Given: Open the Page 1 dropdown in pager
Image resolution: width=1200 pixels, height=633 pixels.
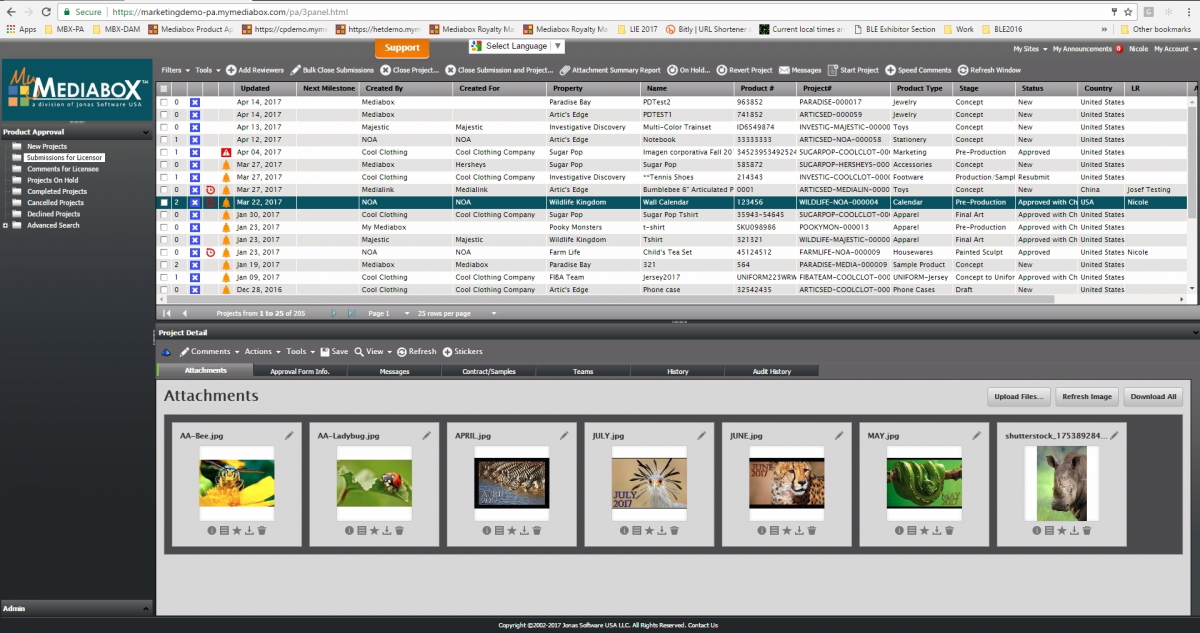Looking at the screenshot, I should pyautogui.click(x=388, y=313).
